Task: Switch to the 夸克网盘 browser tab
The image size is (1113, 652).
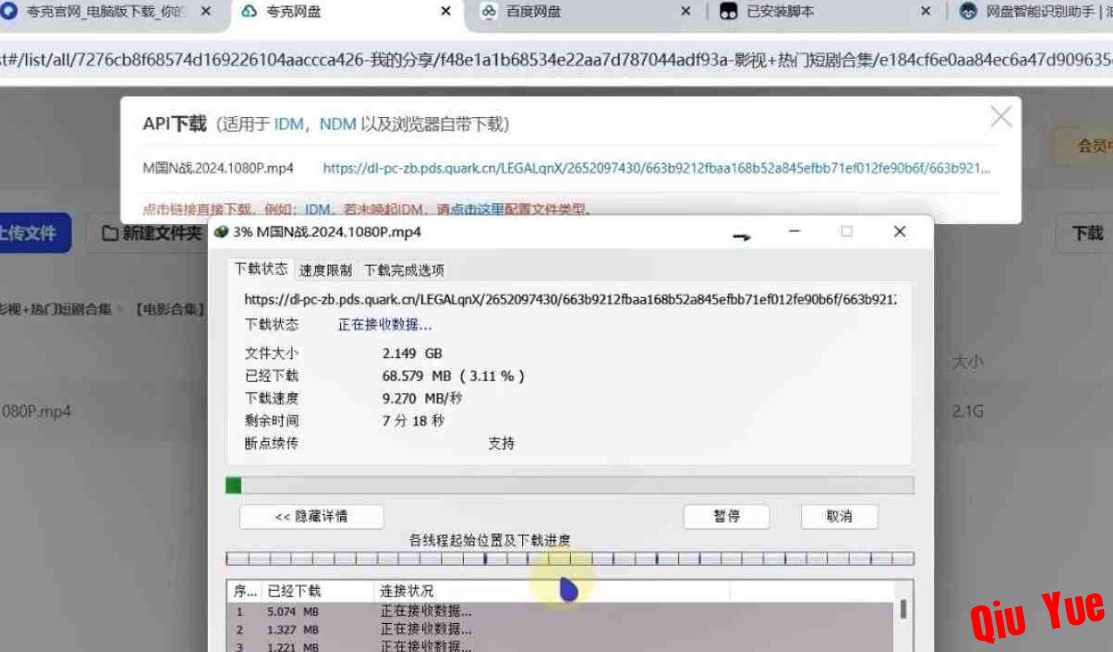Action: (x=348, y=12)
